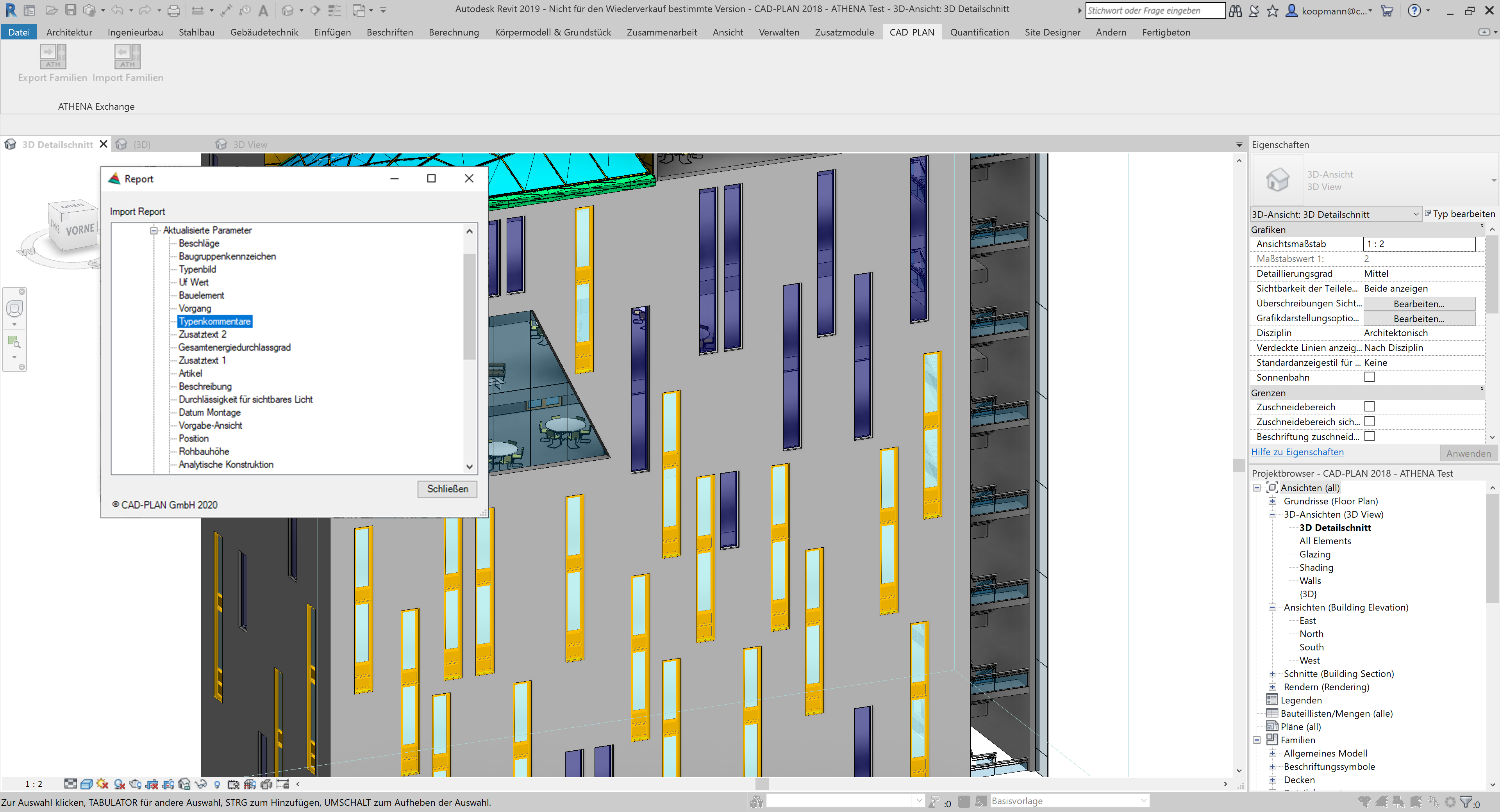Toggle Sun Path off icon in view bar

coord(102,784)
